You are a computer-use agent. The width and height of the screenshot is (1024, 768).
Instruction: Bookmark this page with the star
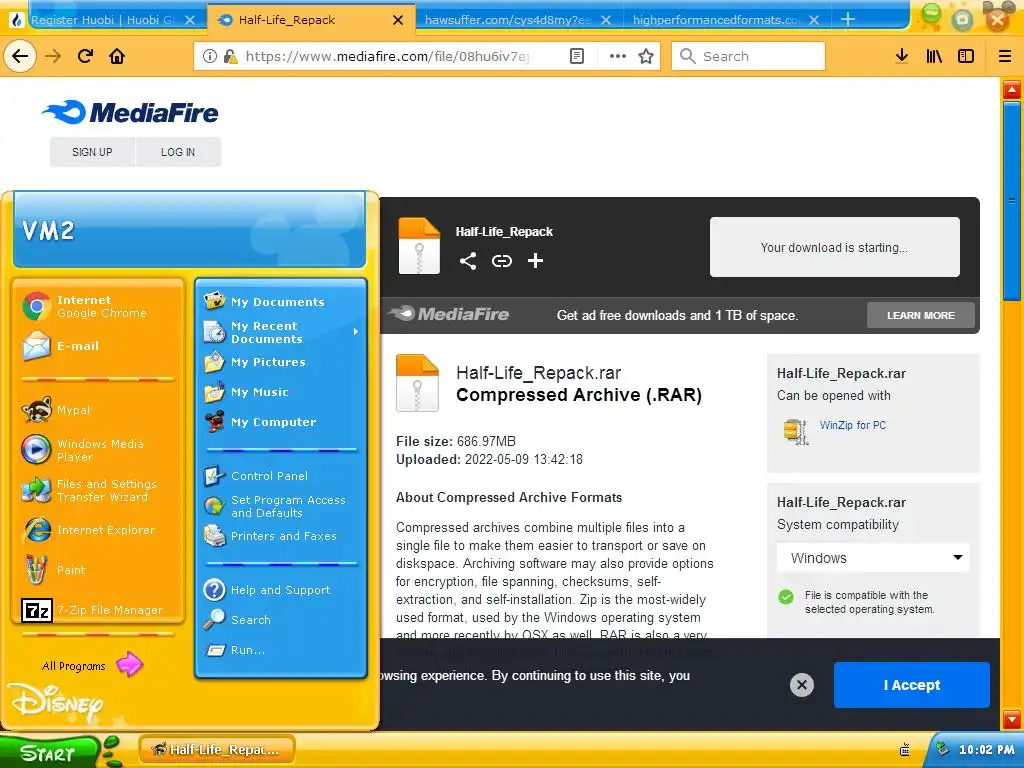pos(646,56)
